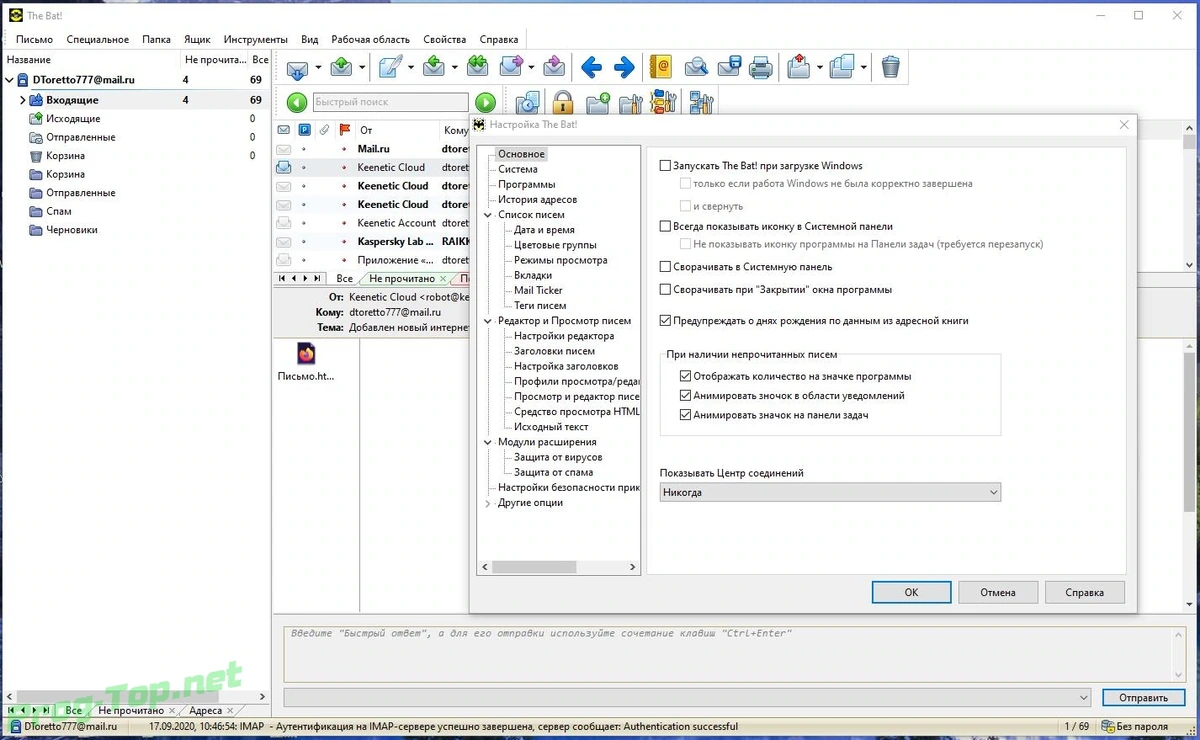Viewport: 1200px width, 740px height.
Task: Collapse the Модули расширения tree node
Action: pos(488,442)
